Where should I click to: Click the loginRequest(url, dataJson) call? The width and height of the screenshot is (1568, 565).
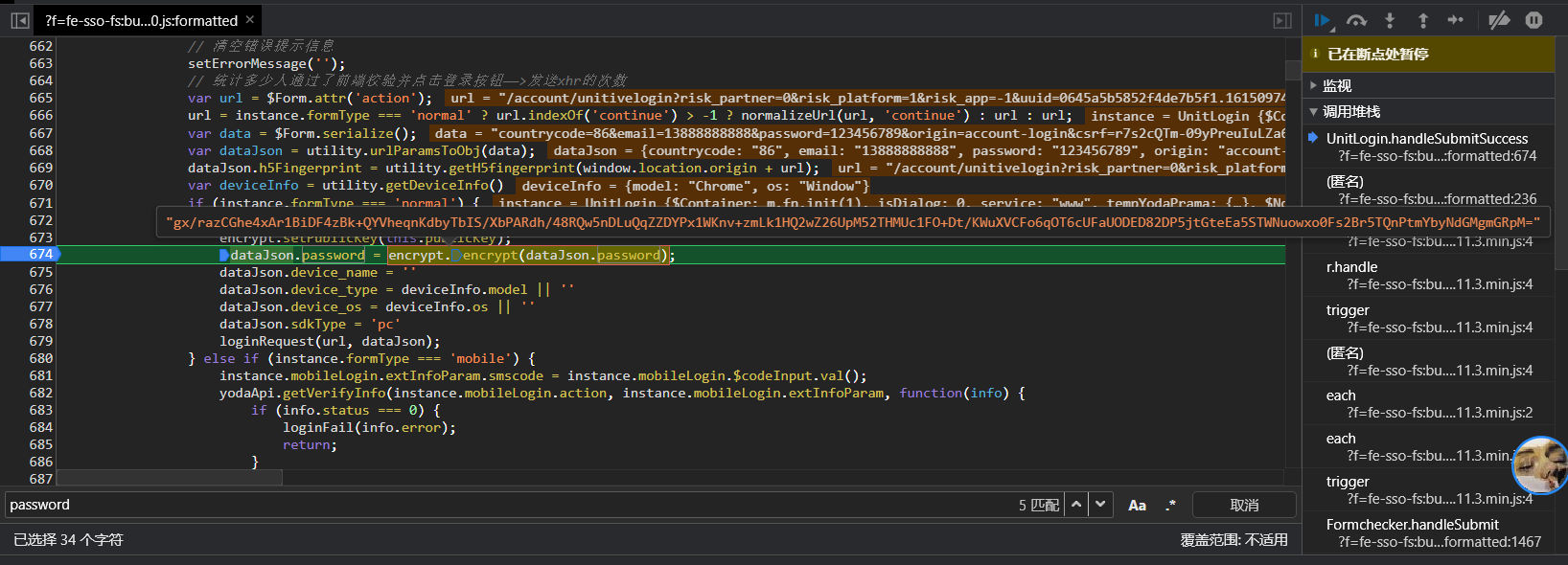click(330, 341)
